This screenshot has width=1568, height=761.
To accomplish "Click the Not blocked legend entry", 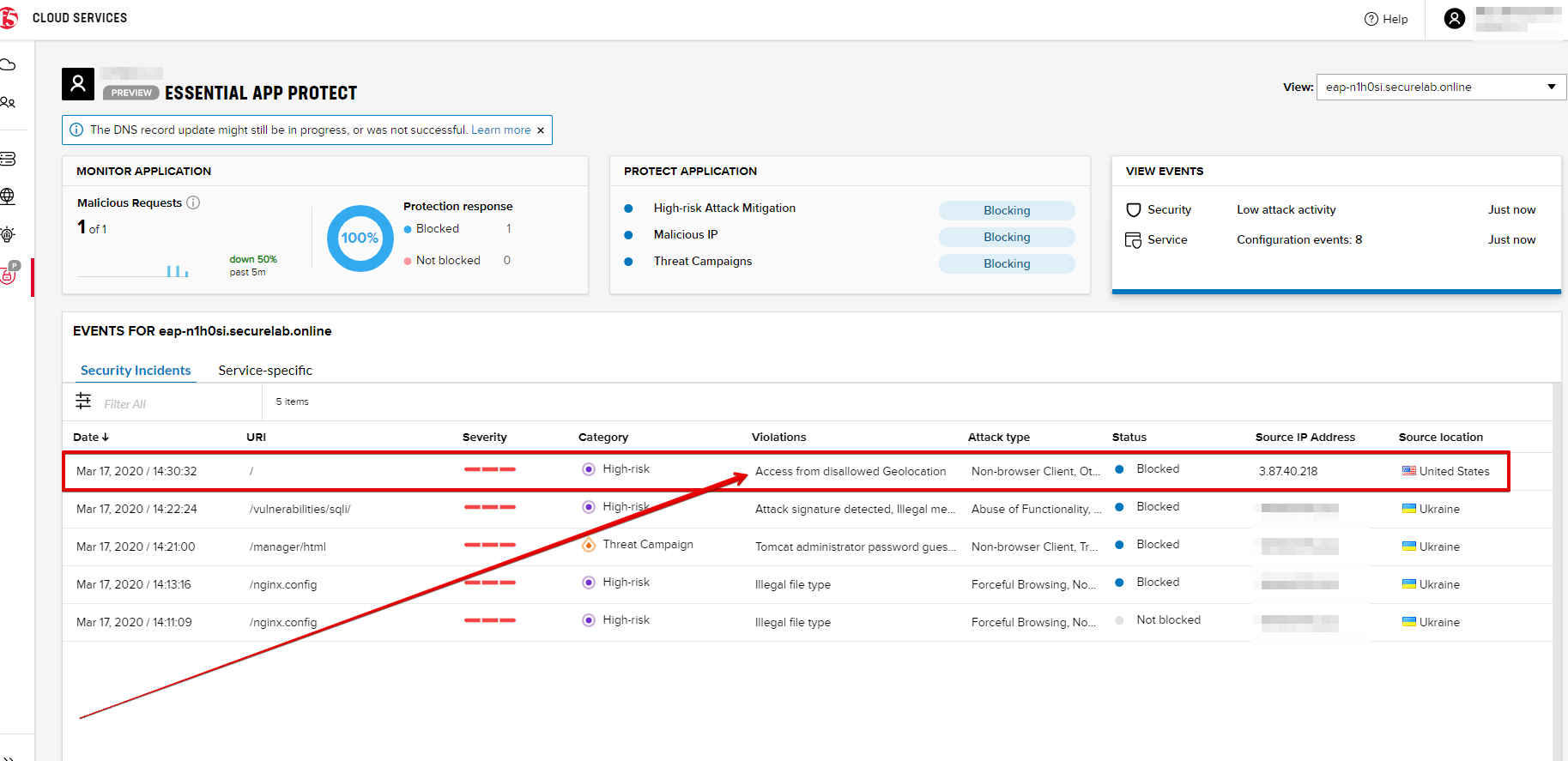I will [x=448, y=260].
